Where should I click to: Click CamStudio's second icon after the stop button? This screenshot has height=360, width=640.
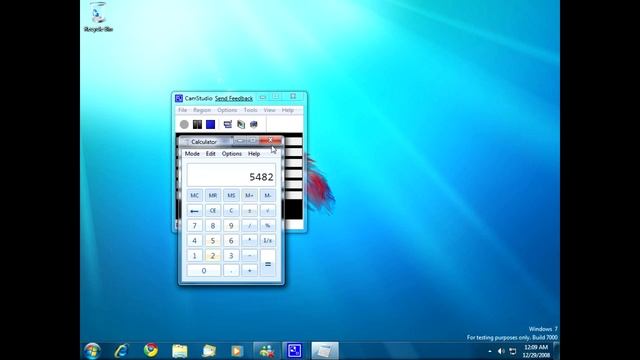point(241,124)
